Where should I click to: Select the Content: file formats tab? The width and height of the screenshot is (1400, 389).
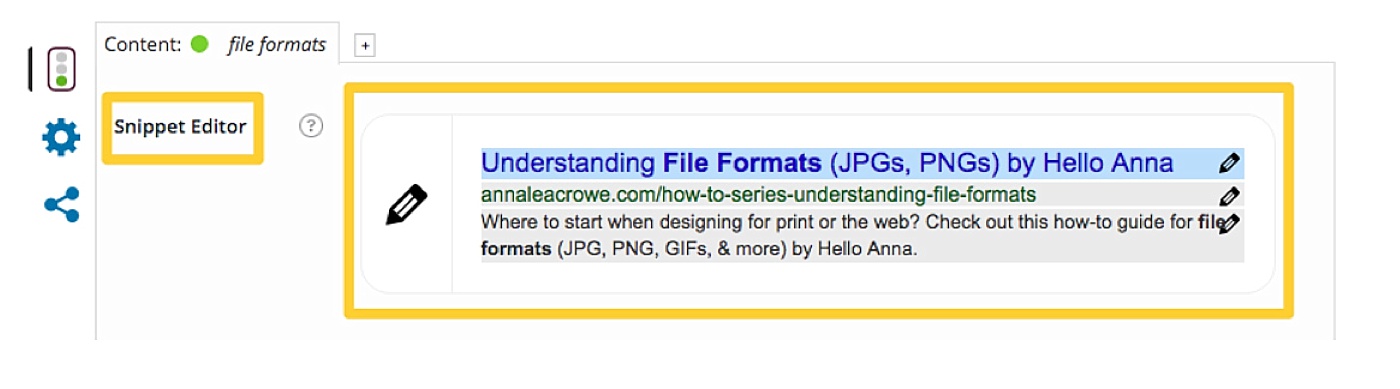[x=217, y=45]
